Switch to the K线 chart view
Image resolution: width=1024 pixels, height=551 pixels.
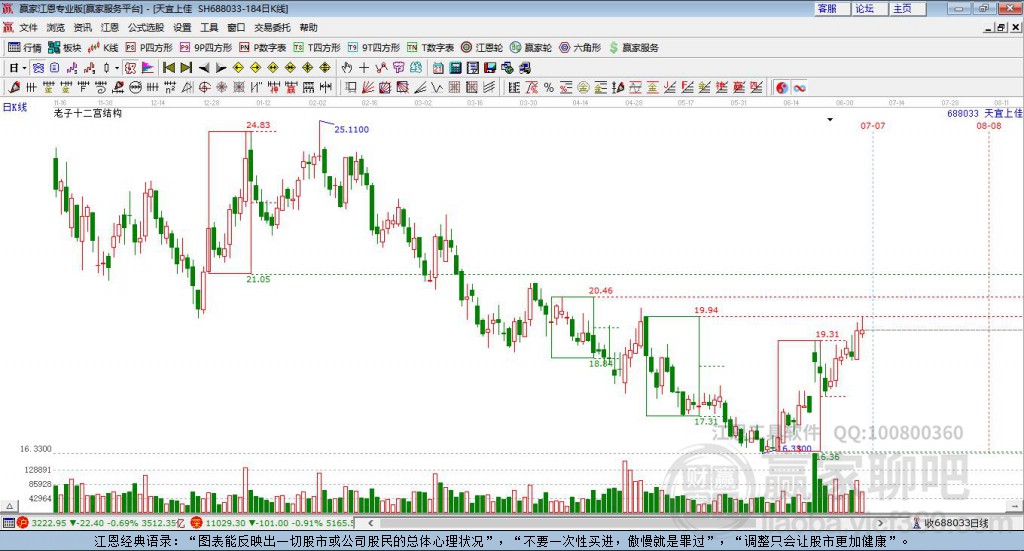103,48
